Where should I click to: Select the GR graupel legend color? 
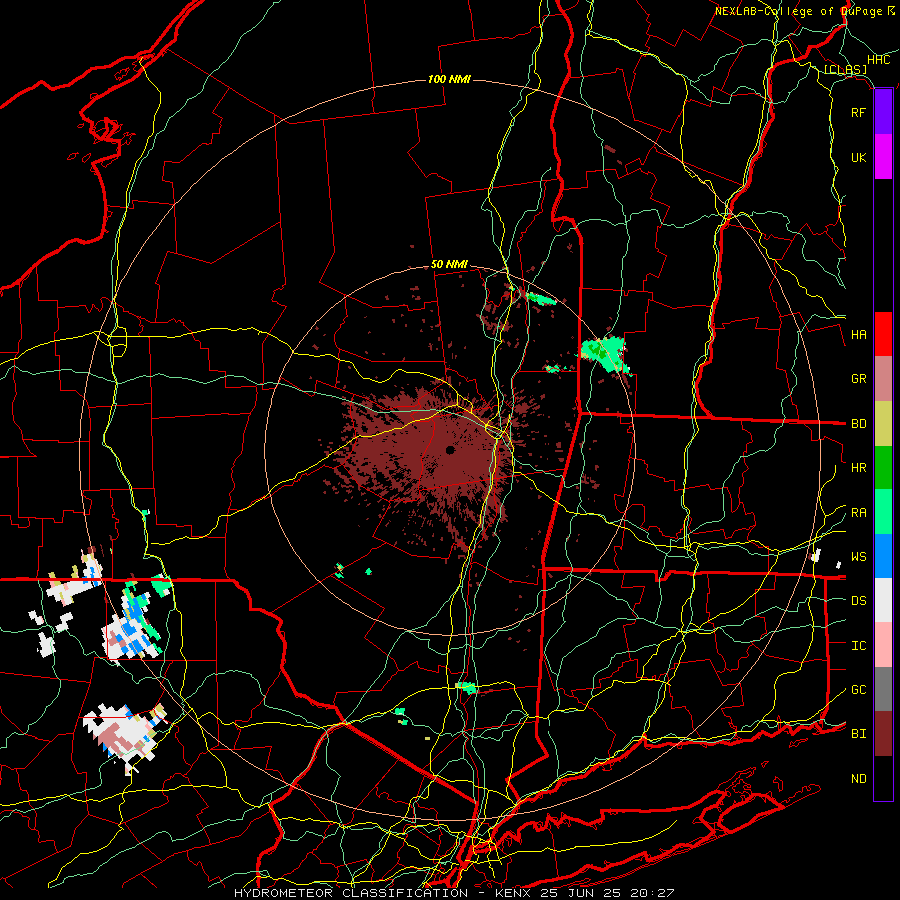point(883,379)
